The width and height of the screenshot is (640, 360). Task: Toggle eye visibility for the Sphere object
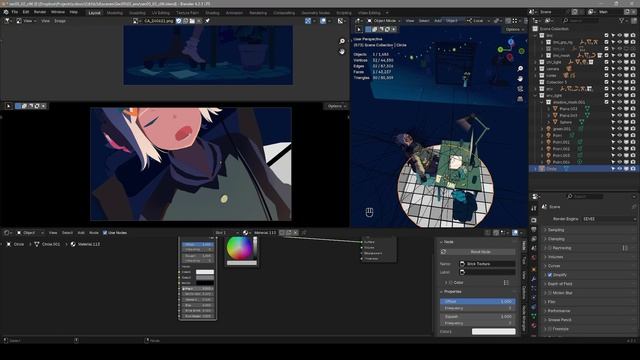coord(620,122)
